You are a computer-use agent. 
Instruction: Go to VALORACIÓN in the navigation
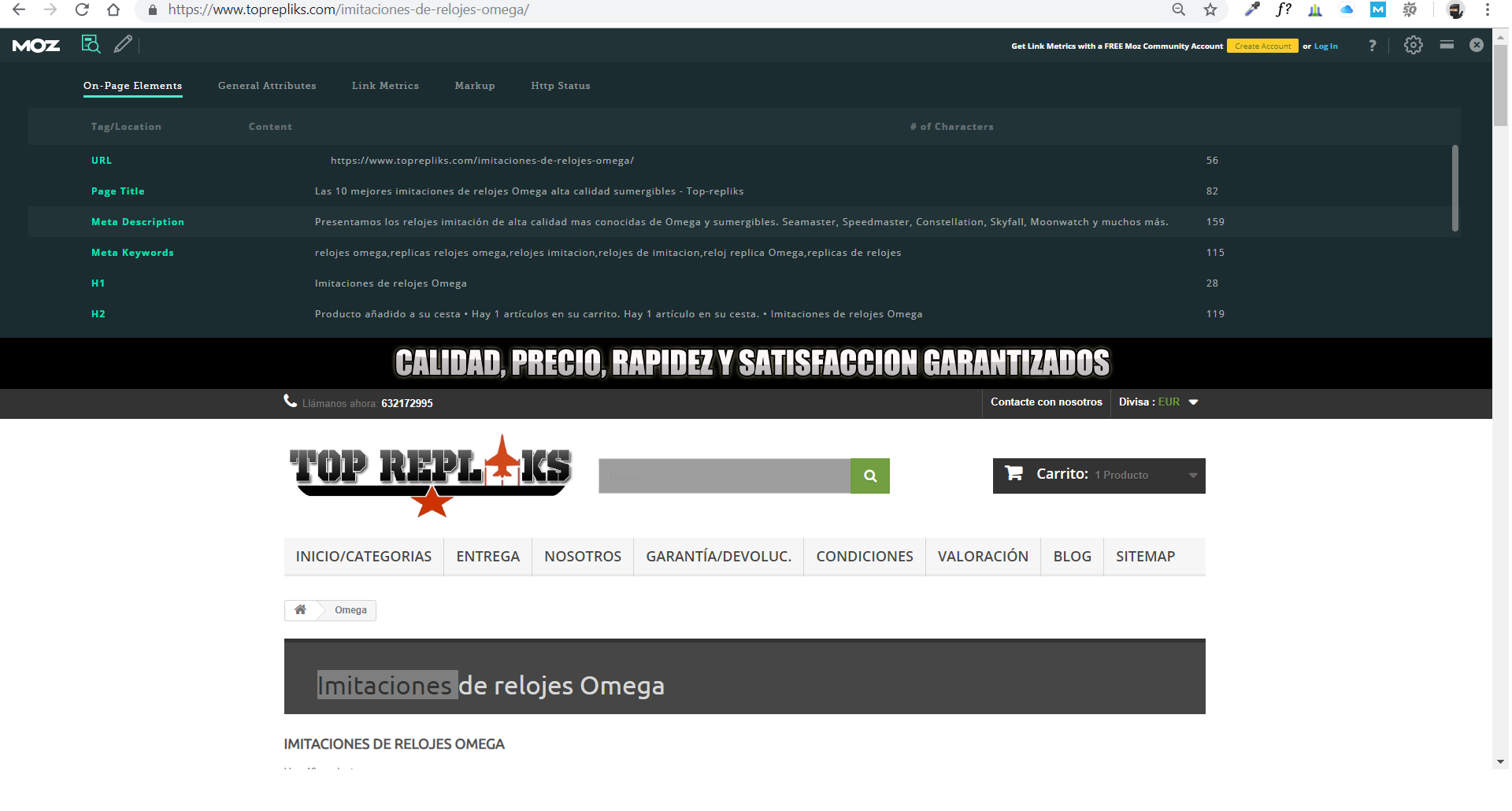[983, 557]
